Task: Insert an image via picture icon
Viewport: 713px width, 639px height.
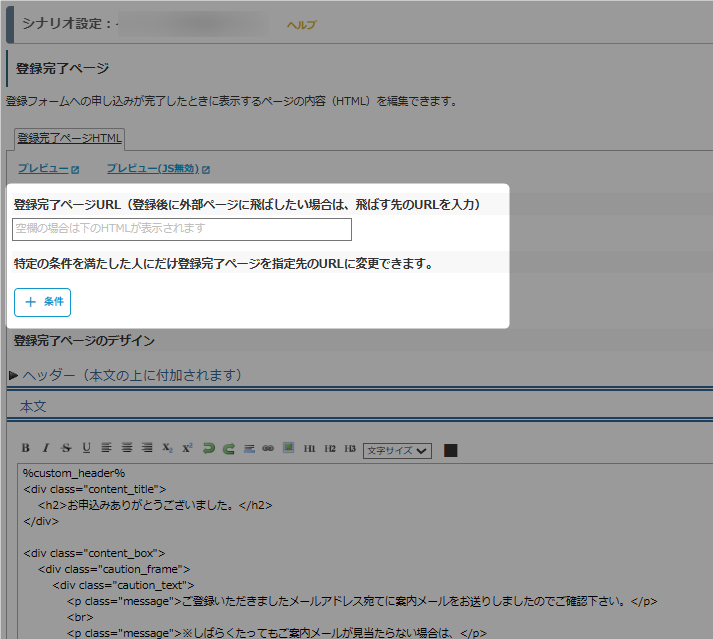Action: 288,449
